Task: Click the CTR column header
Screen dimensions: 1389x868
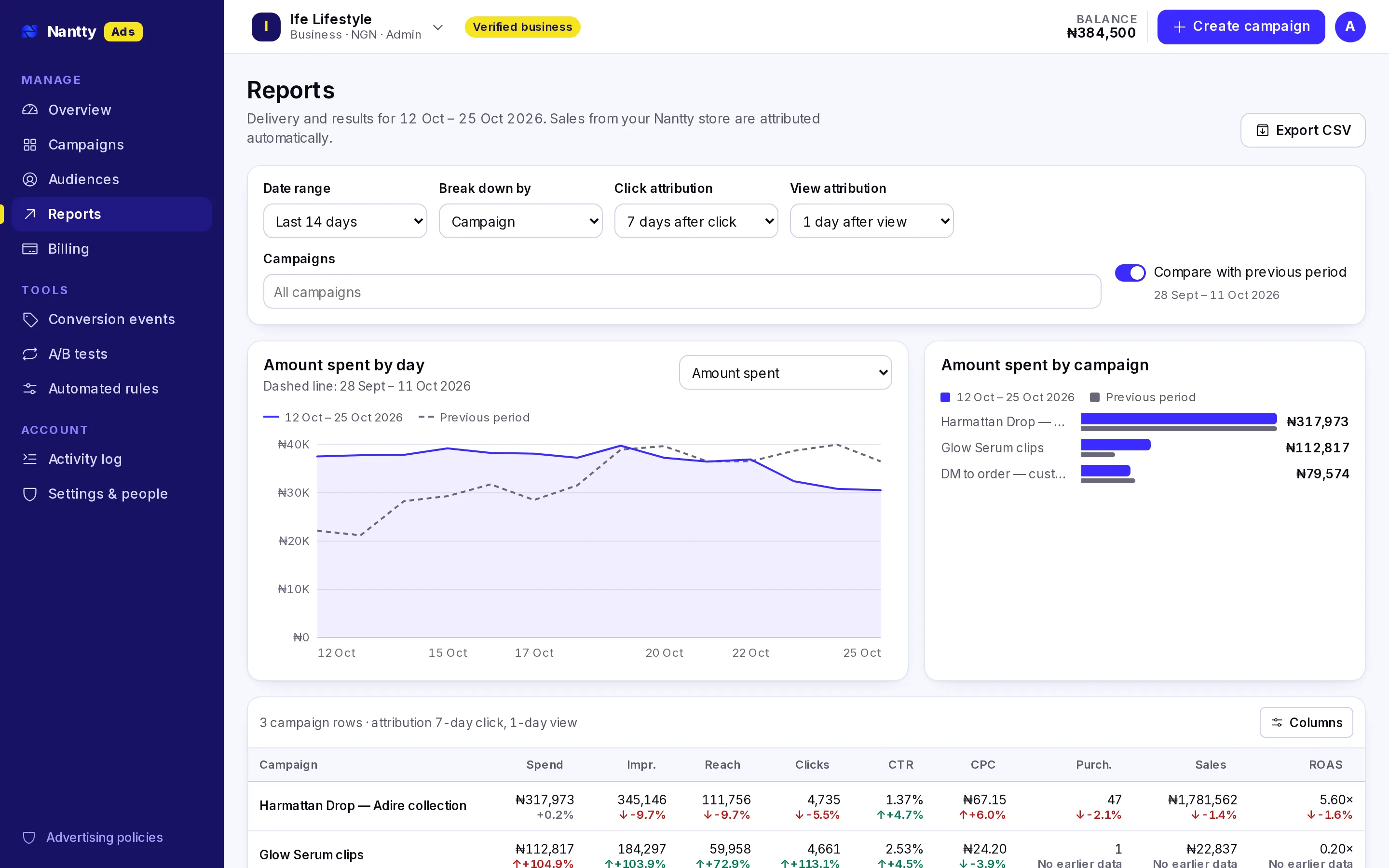Action: (x=900, y=765)
